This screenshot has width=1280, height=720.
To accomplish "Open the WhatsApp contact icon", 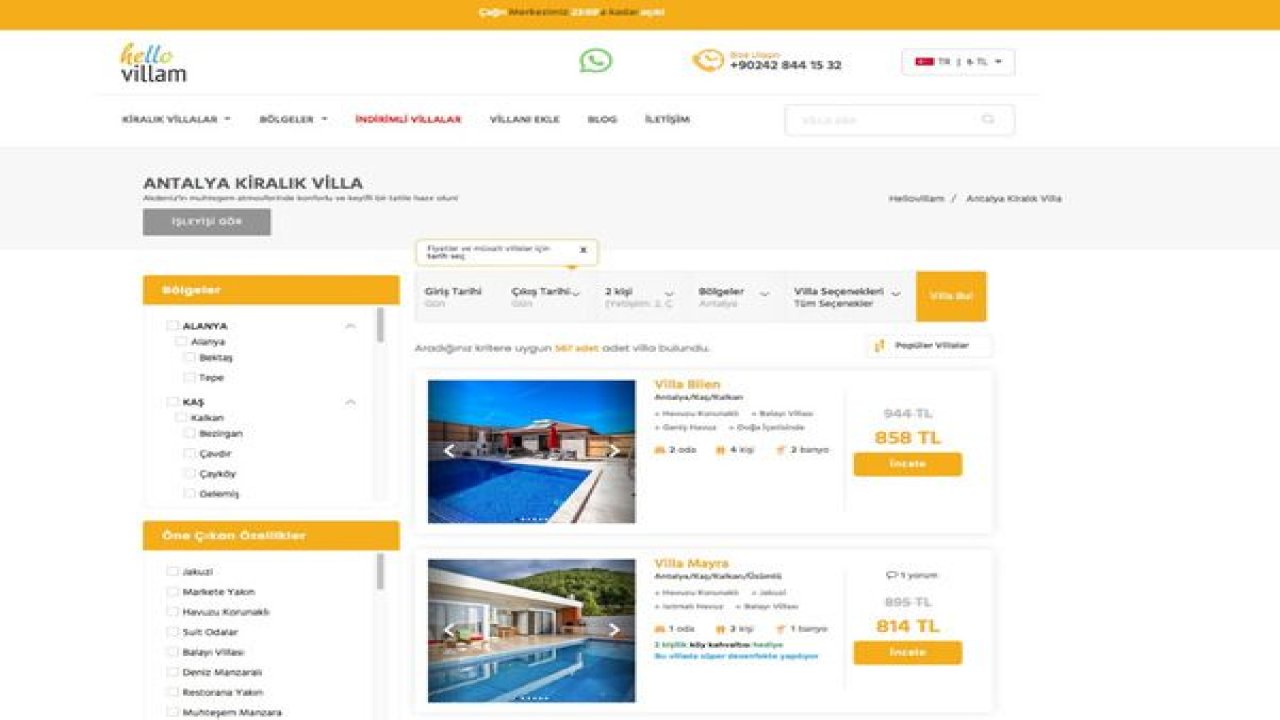I will point(596,61).
